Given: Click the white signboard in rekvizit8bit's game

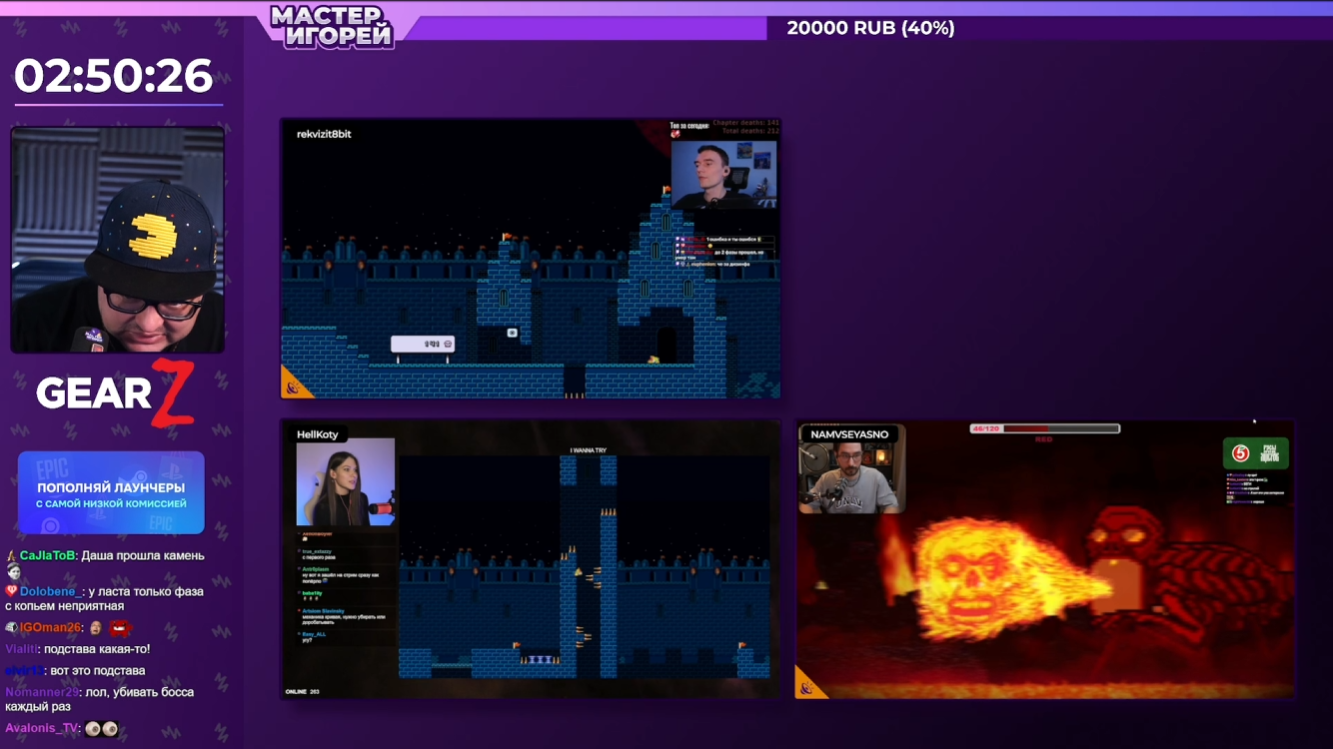Looking at the screenshot, I should tap(422, 344).
